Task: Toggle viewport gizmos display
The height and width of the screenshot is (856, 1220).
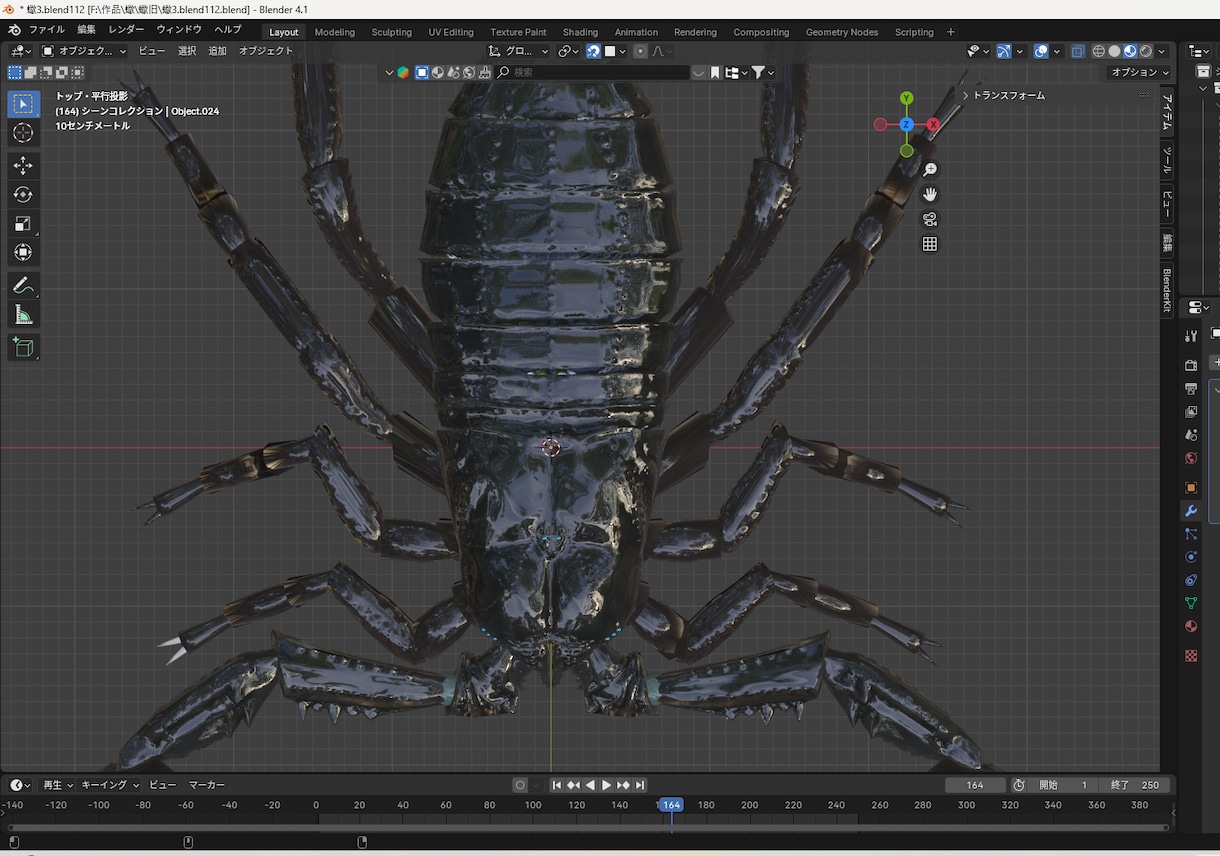Action: pos(1004,51)
